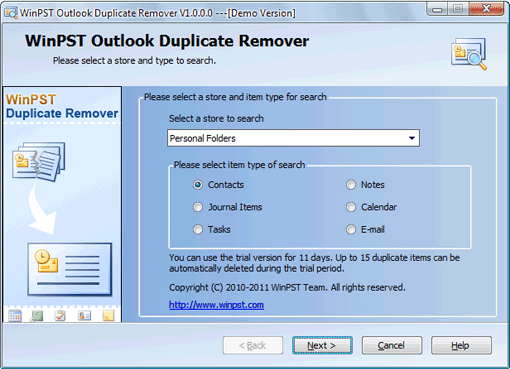
Task: Click the merged contact card illustration
Action: 69,269
